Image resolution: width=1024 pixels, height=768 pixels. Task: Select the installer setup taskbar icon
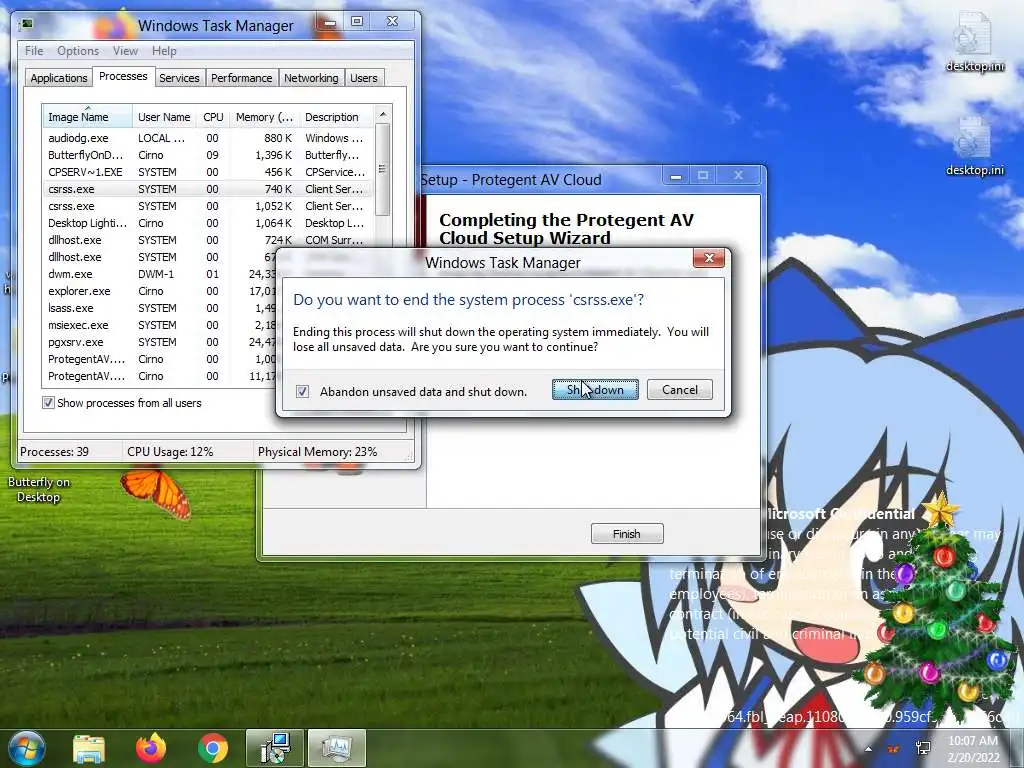(274, 748)
